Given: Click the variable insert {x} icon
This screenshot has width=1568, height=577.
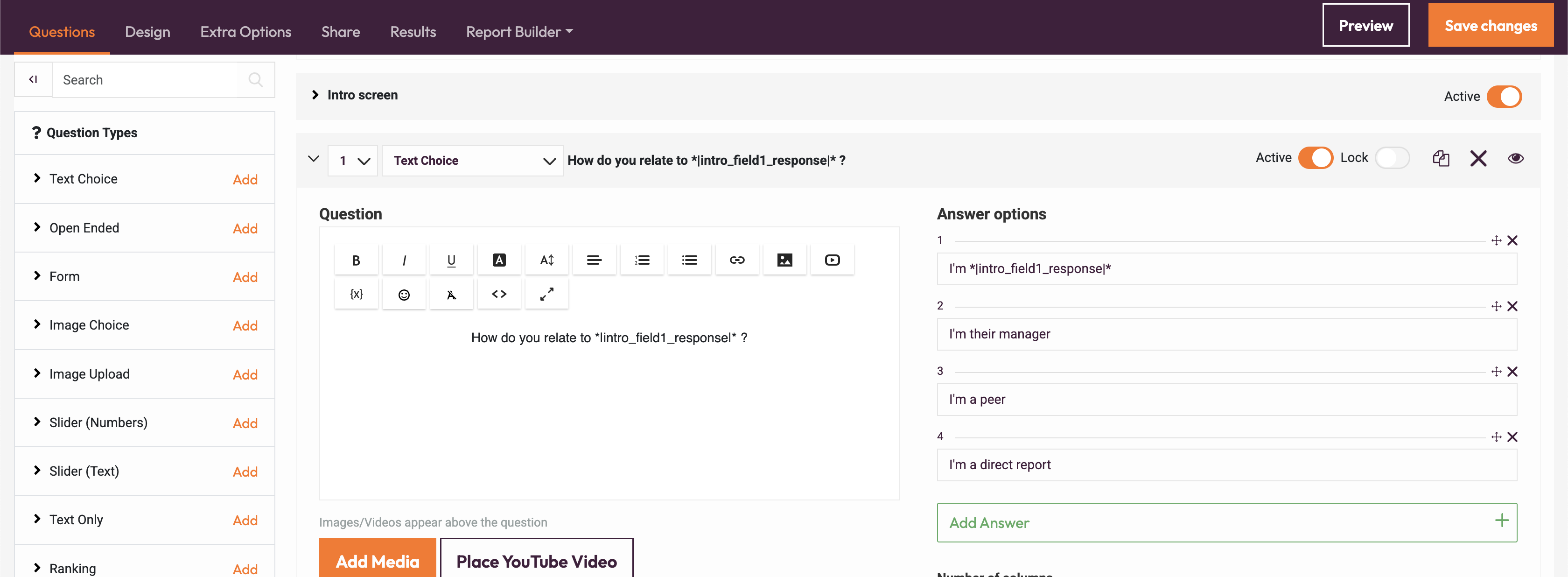Looking at the screenshot, I should click(x=356, y=295).
